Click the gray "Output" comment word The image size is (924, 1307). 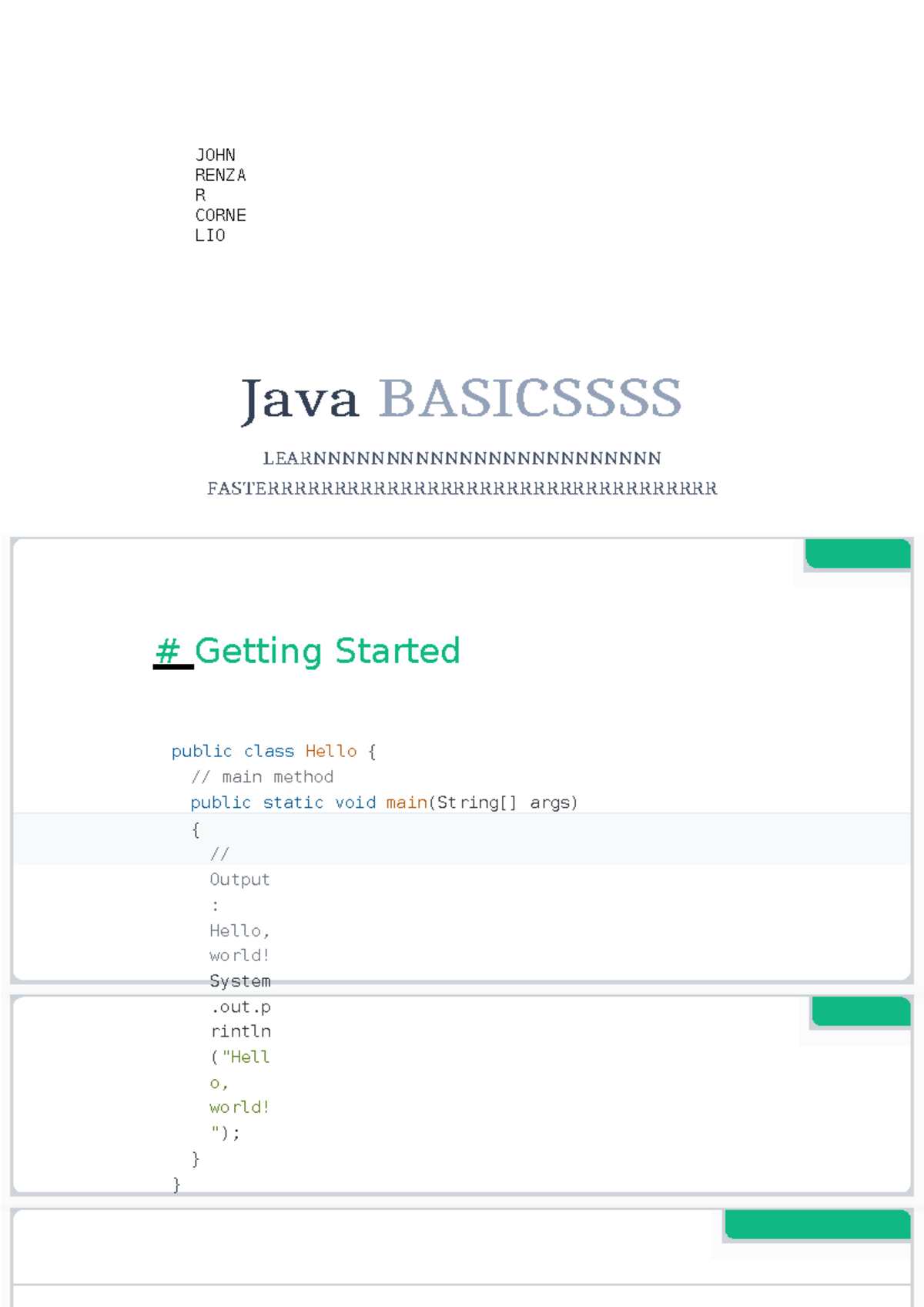pos(239,880)
